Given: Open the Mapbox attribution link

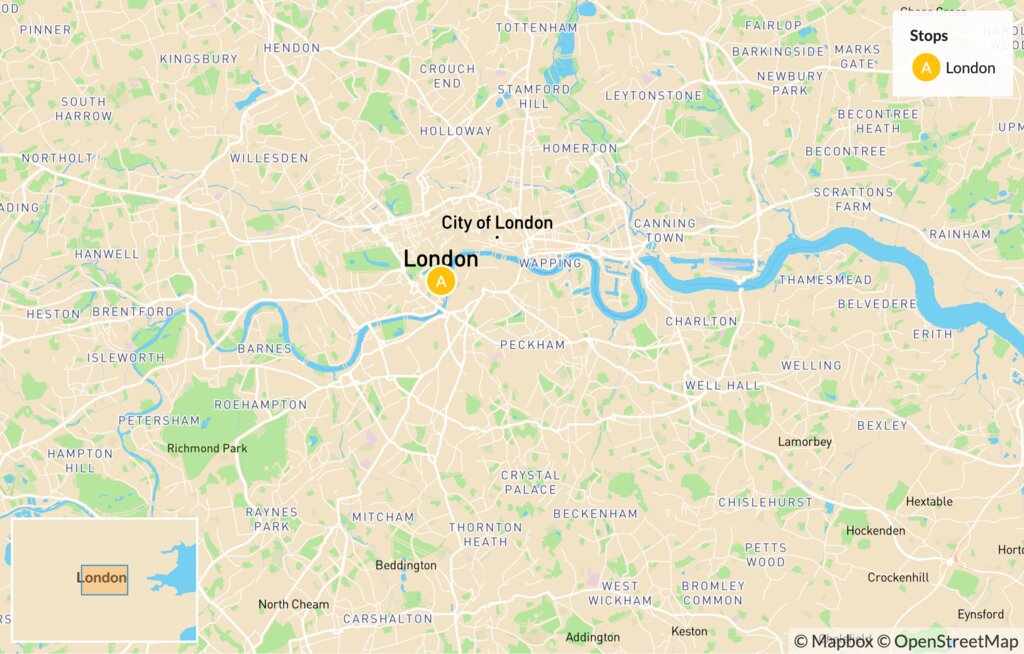Looking at the screenshot, I should [833, 642].
